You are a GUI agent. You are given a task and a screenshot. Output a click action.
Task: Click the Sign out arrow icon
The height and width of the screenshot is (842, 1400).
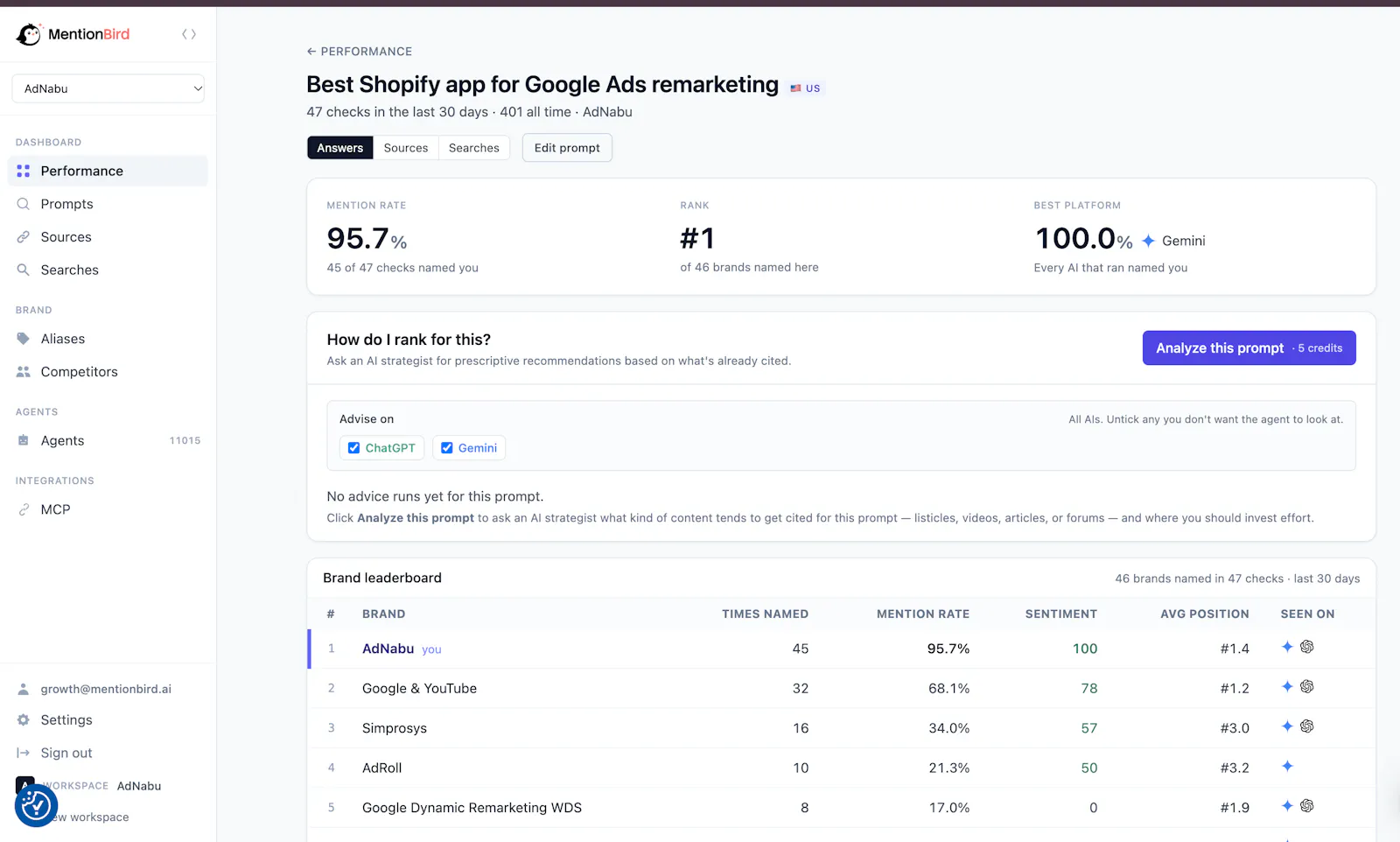24,753
